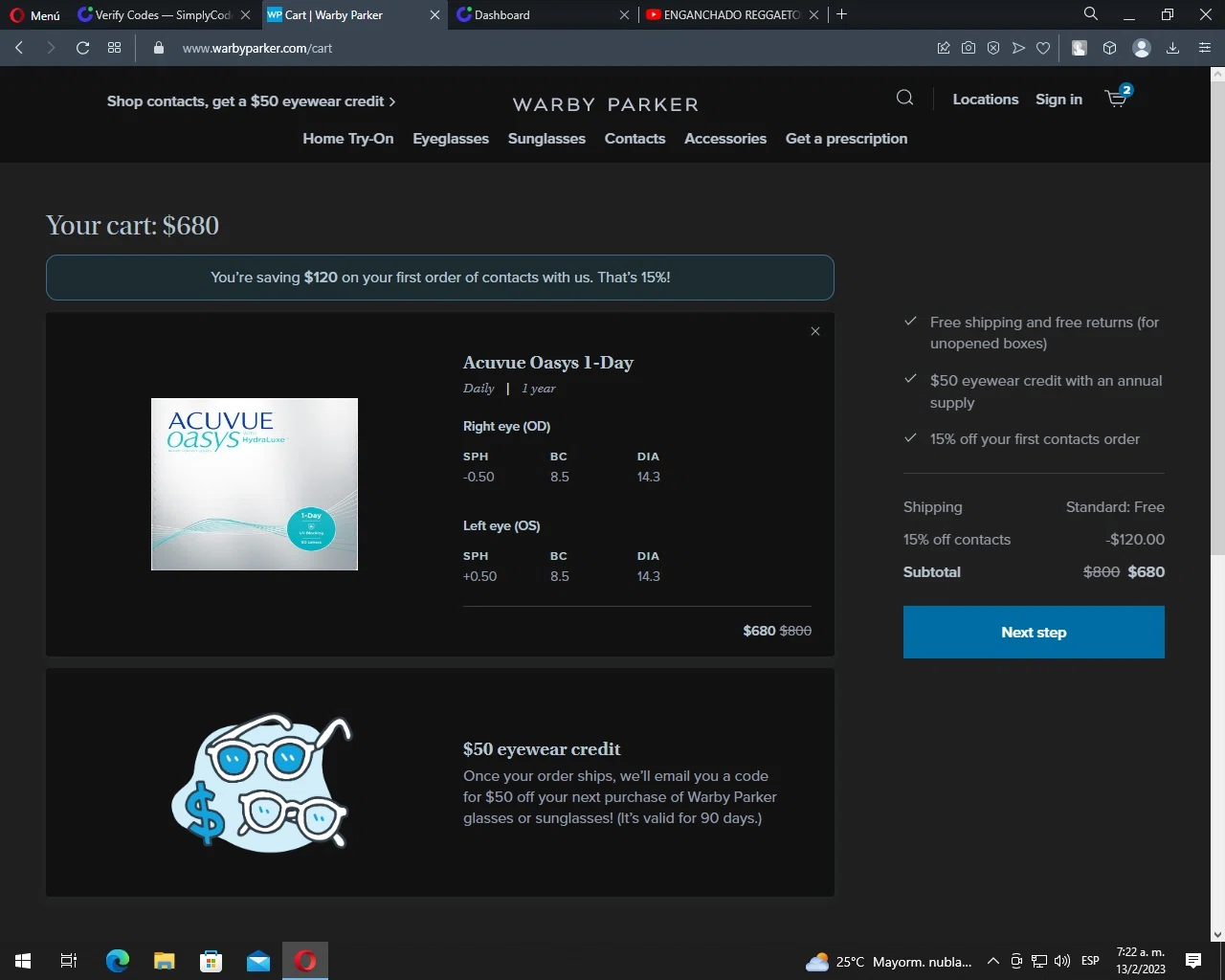Open the weather widget showing 25°C
1225x980 pixels.
(x=888, y=962)
